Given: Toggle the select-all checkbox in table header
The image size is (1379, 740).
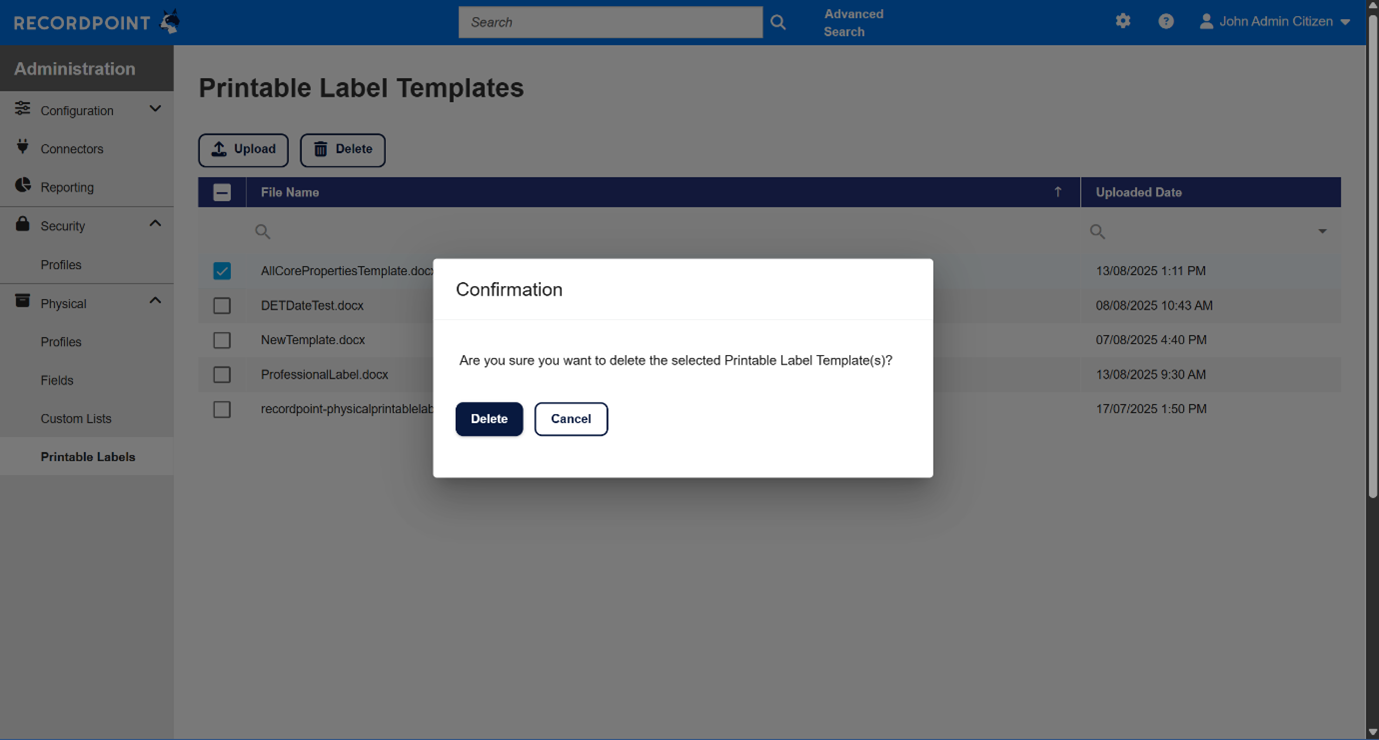Looking at the screenshot, I should point(222,193).
